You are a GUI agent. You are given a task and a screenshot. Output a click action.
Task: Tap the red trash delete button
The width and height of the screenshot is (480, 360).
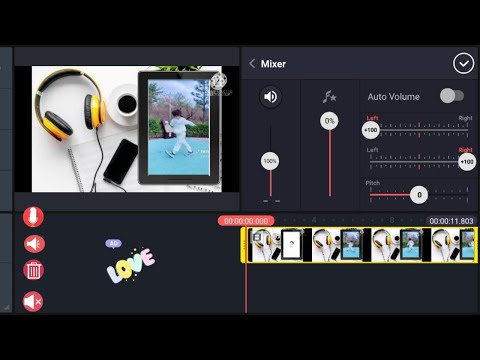[33, 270]
